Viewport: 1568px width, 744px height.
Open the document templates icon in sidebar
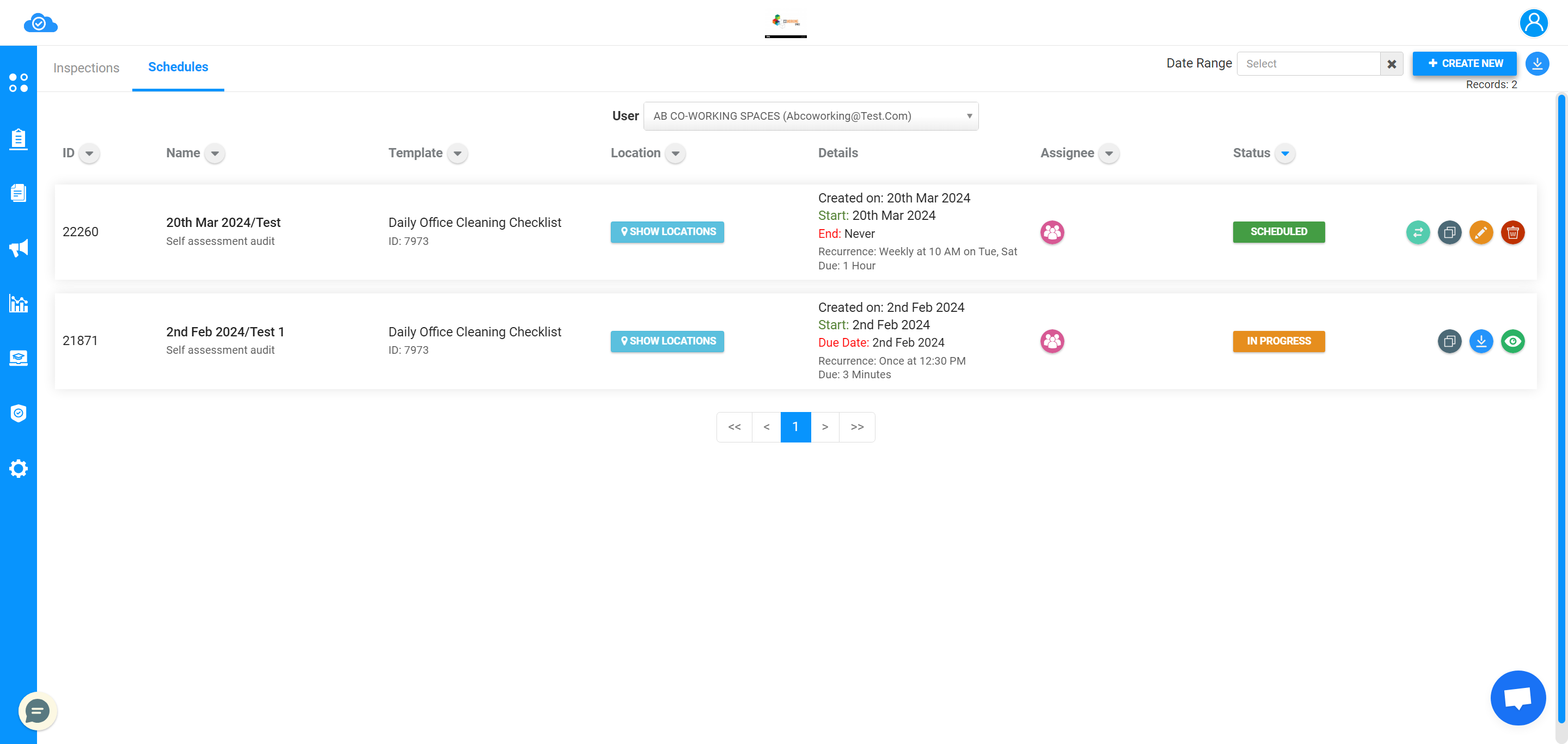[19, 193]
